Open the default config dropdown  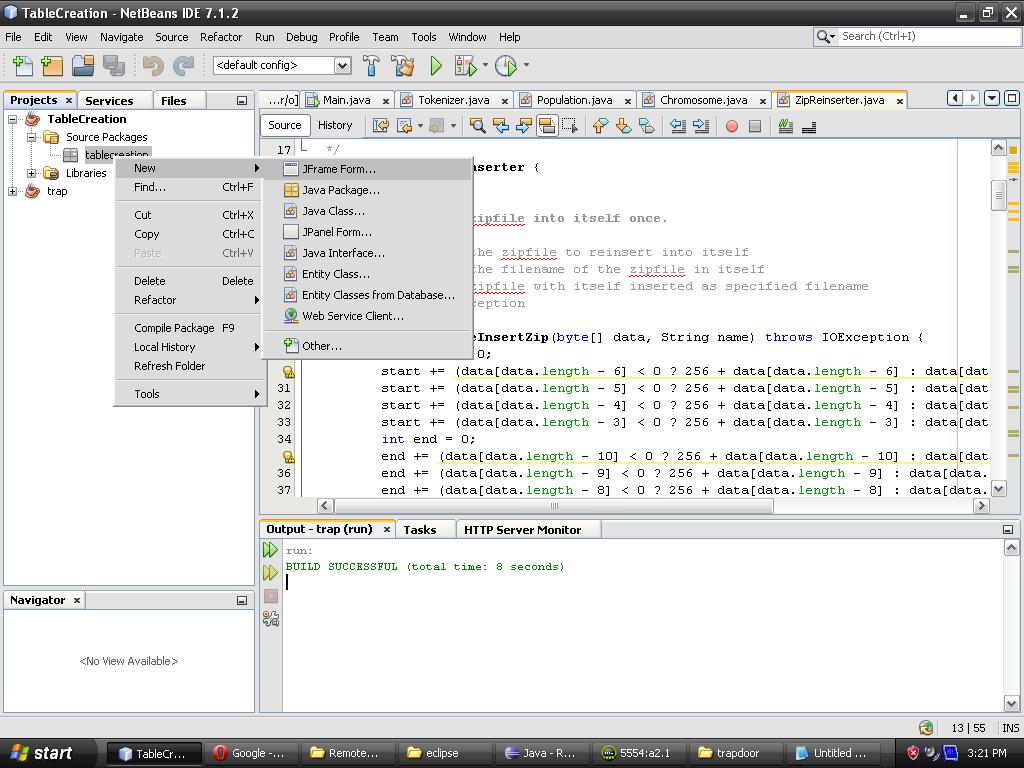click(340, 65)
